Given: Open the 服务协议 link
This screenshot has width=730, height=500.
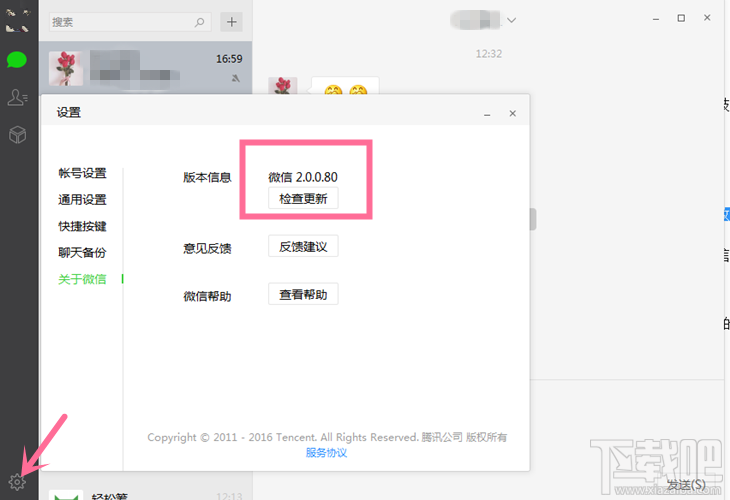Looking at the screenshot, I should [x=326, y=453].
